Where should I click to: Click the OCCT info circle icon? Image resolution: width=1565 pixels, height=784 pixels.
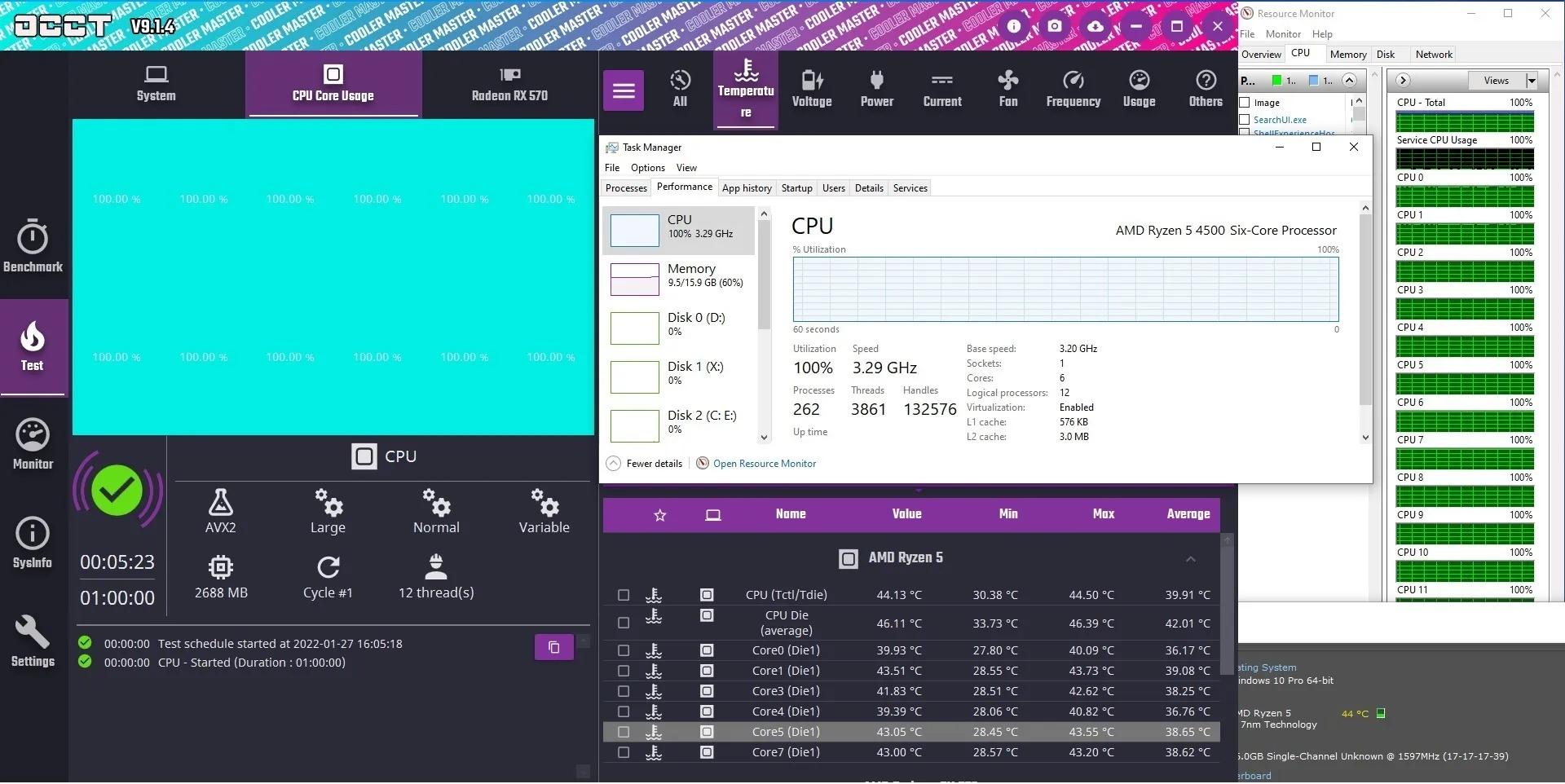(1014, 26)
